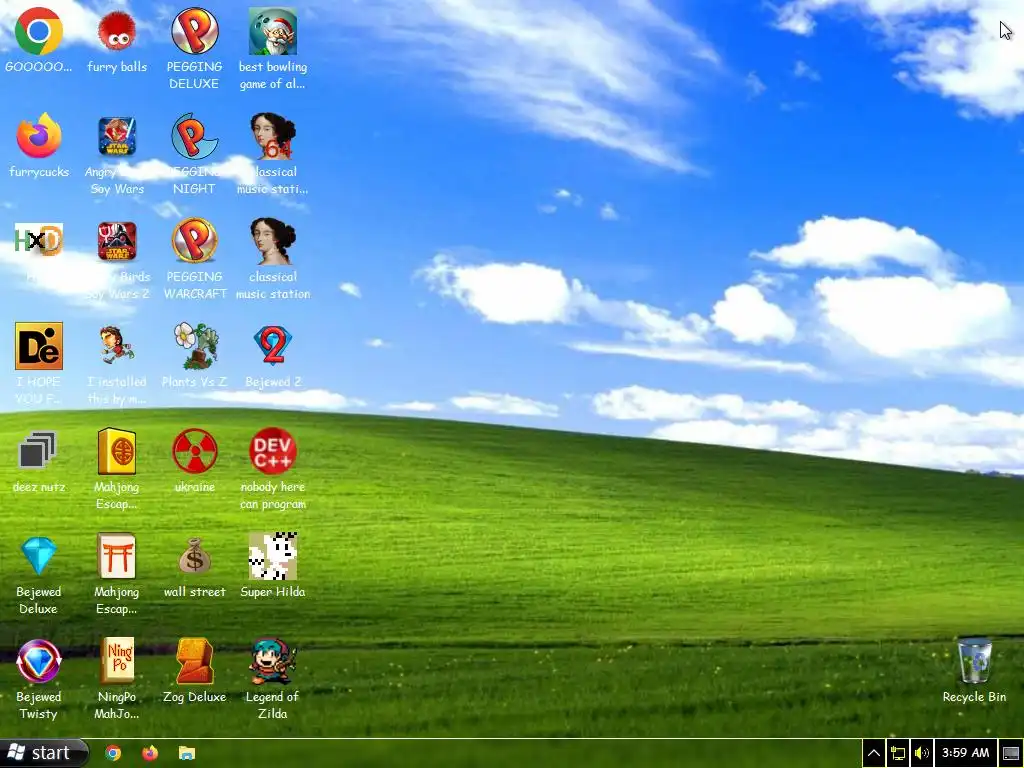
Task: Launch the Bejewed Deluxe blue diamond icon
Action: (39, 556)
